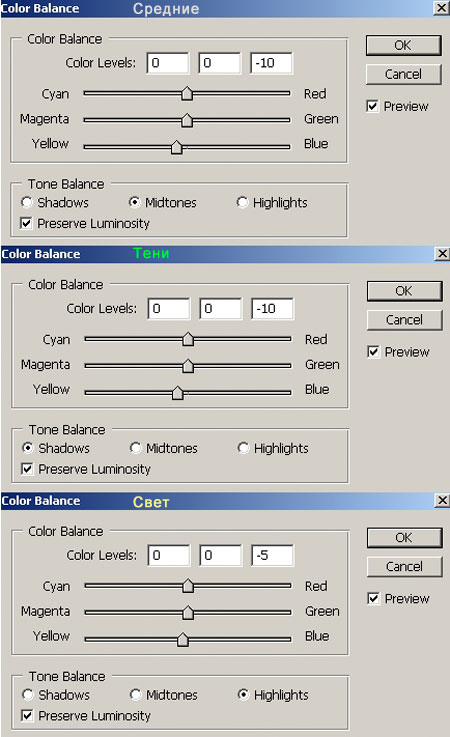Close the Свет Color Balance window

pyautogui.click(x=442, y=501)
